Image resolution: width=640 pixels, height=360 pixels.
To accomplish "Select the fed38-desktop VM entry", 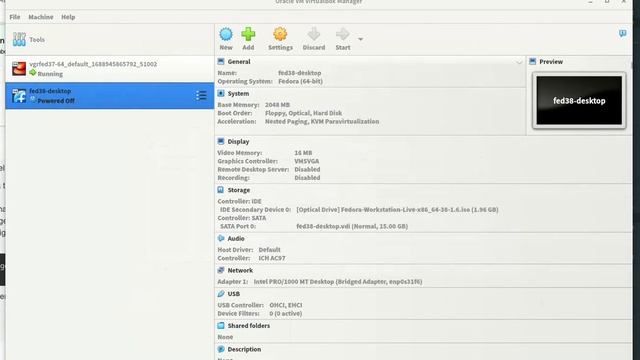I will [x=109, y=96].
